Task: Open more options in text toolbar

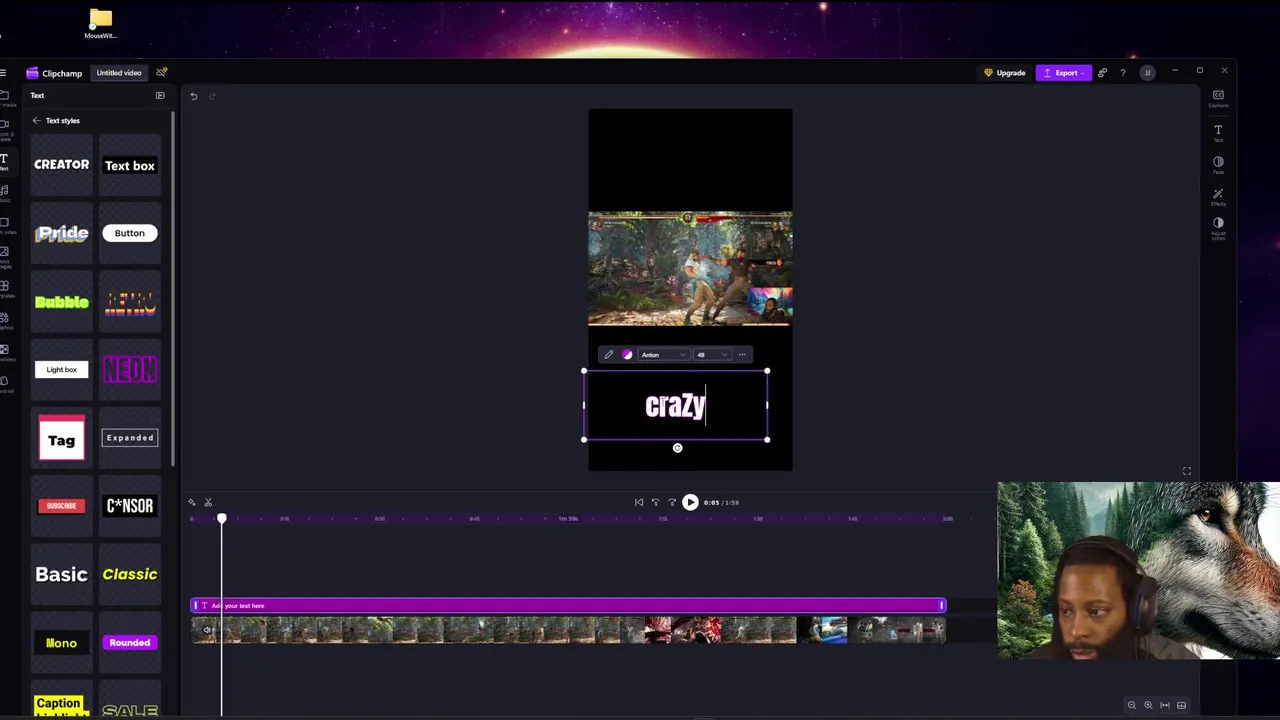Action: point(742,354)
